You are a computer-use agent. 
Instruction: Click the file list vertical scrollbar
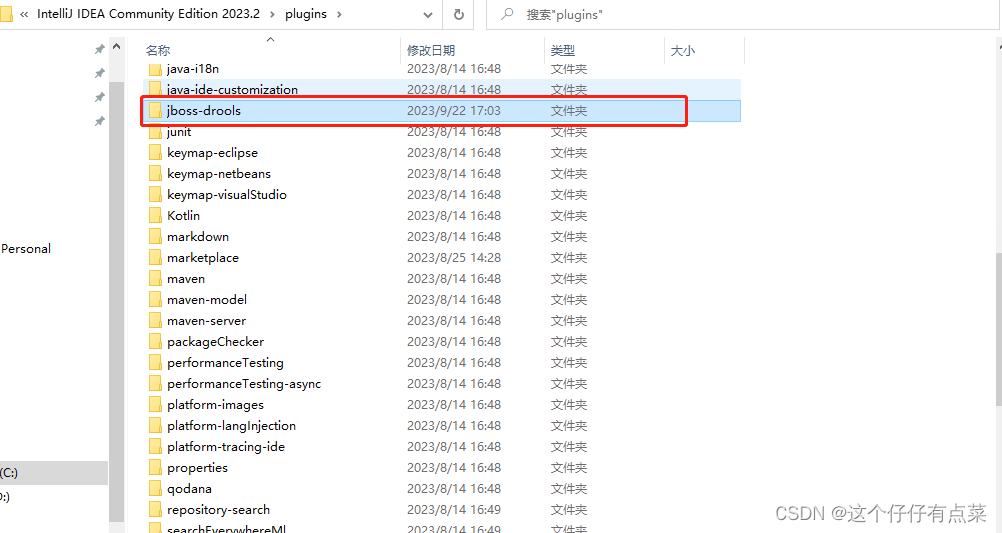click(998, 329)
